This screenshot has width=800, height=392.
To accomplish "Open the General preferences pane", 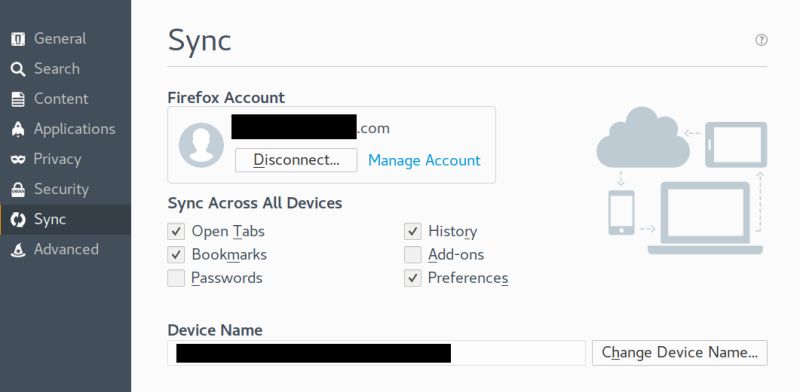I will pos(65,39).
